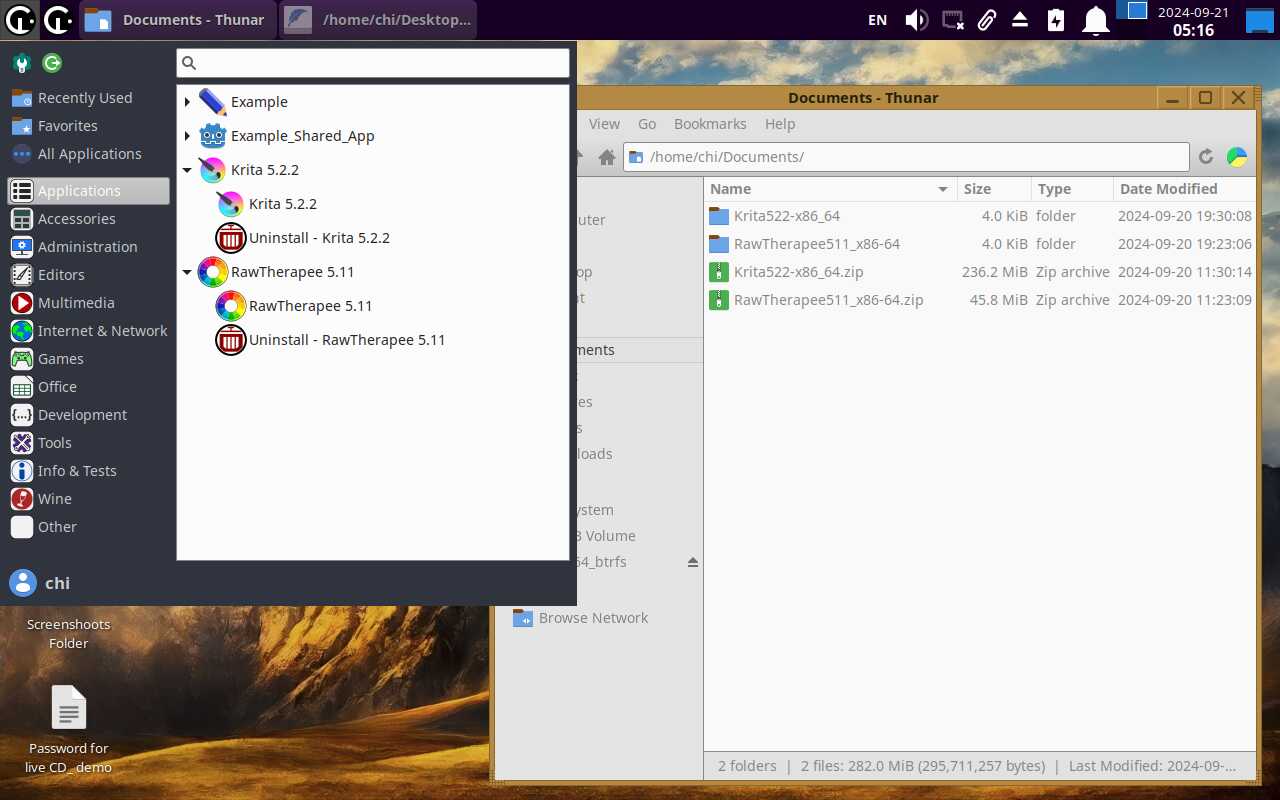The width and height of the screenshot is (1280, 800).
Task: Open the notifications bell icon
Action: pos(1096,19)
